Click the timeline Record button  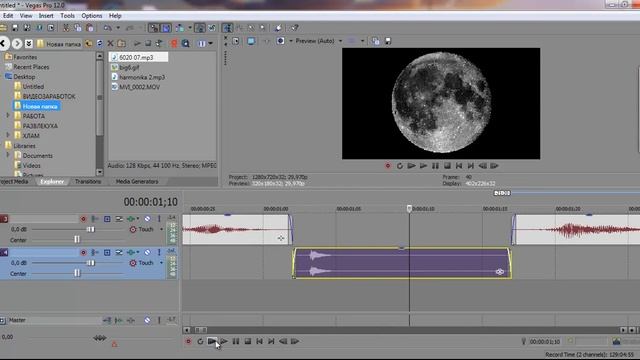coord(188,341)
